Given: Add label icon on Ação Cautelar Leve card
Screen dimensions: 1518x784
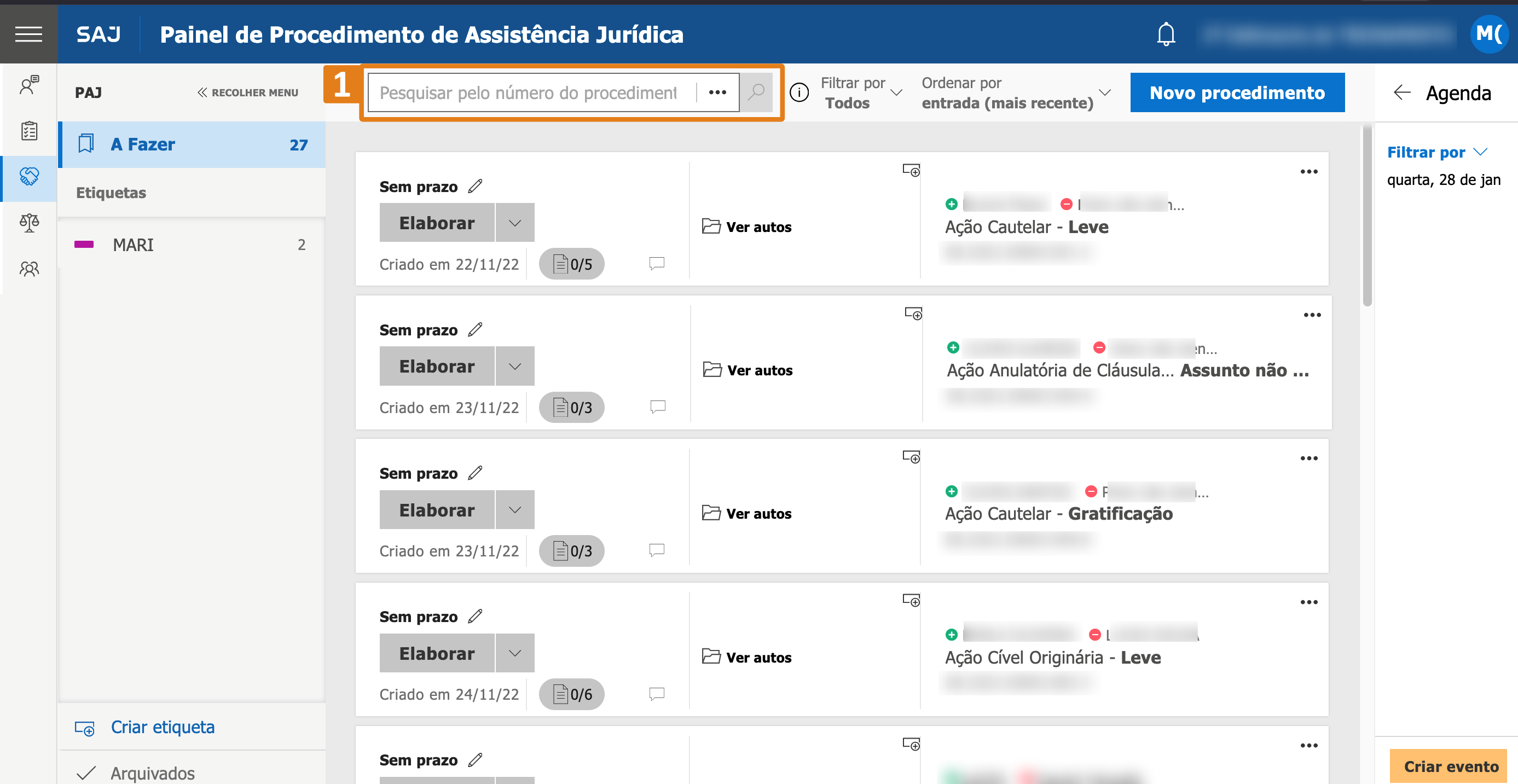Looking at the screenshot, I should coord(911,171).
